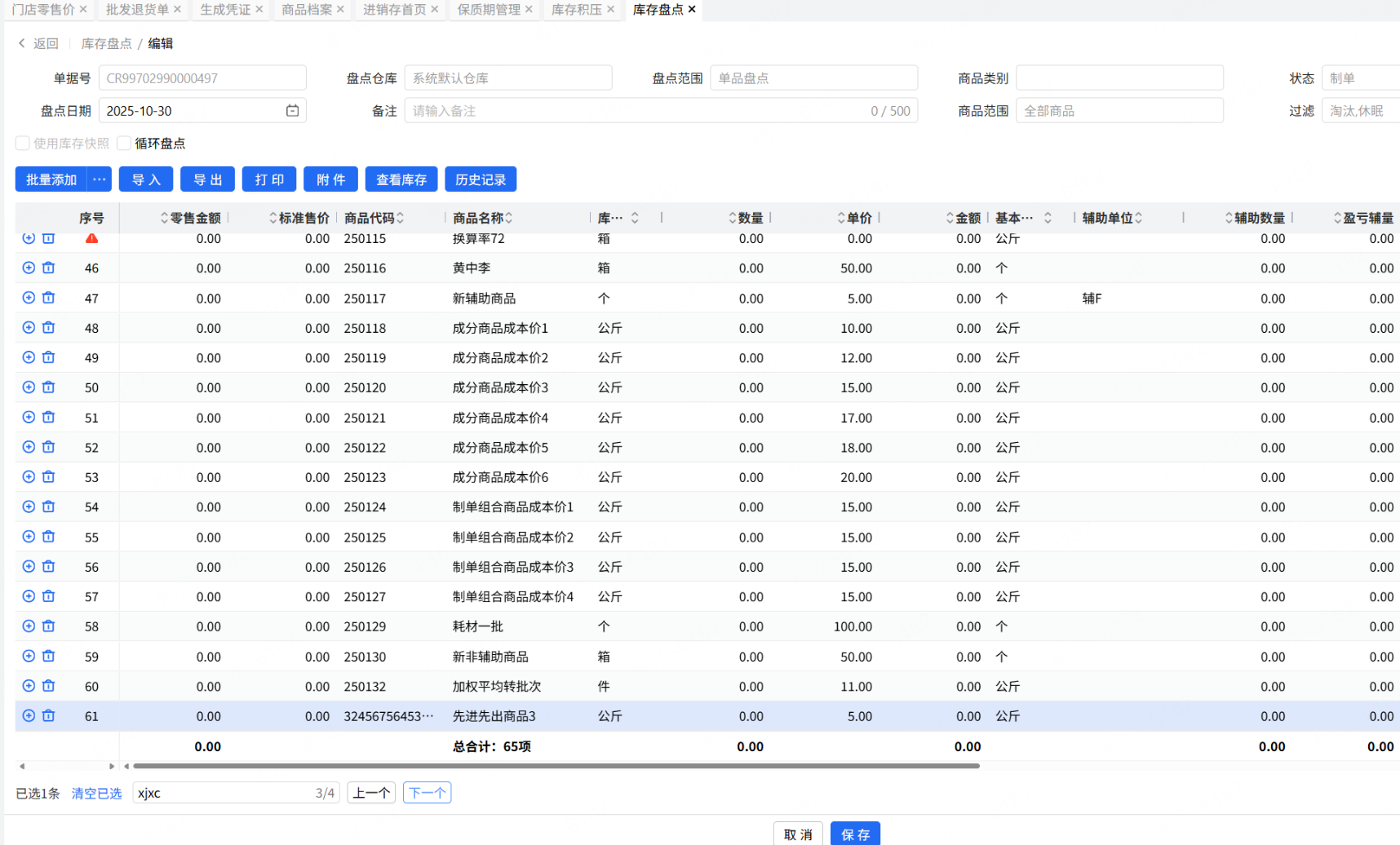Enable the 循环盘点 checkbox
1400x845 pixels.
point(124,144)
